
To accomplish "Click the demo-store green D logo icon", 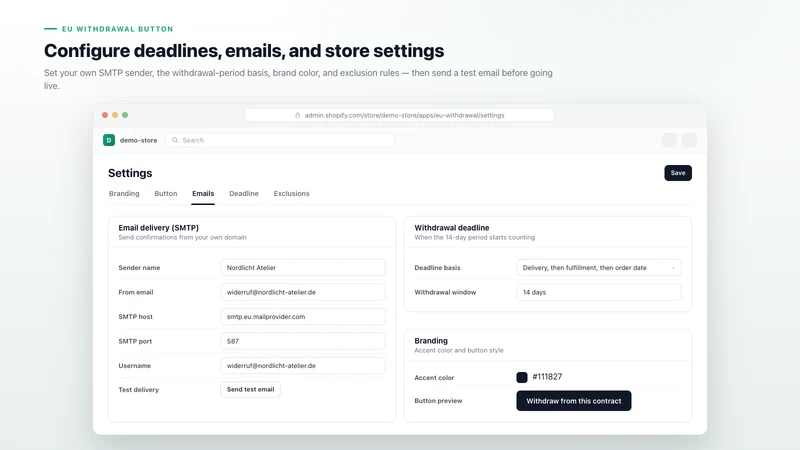I will click(x=109, y=140).
